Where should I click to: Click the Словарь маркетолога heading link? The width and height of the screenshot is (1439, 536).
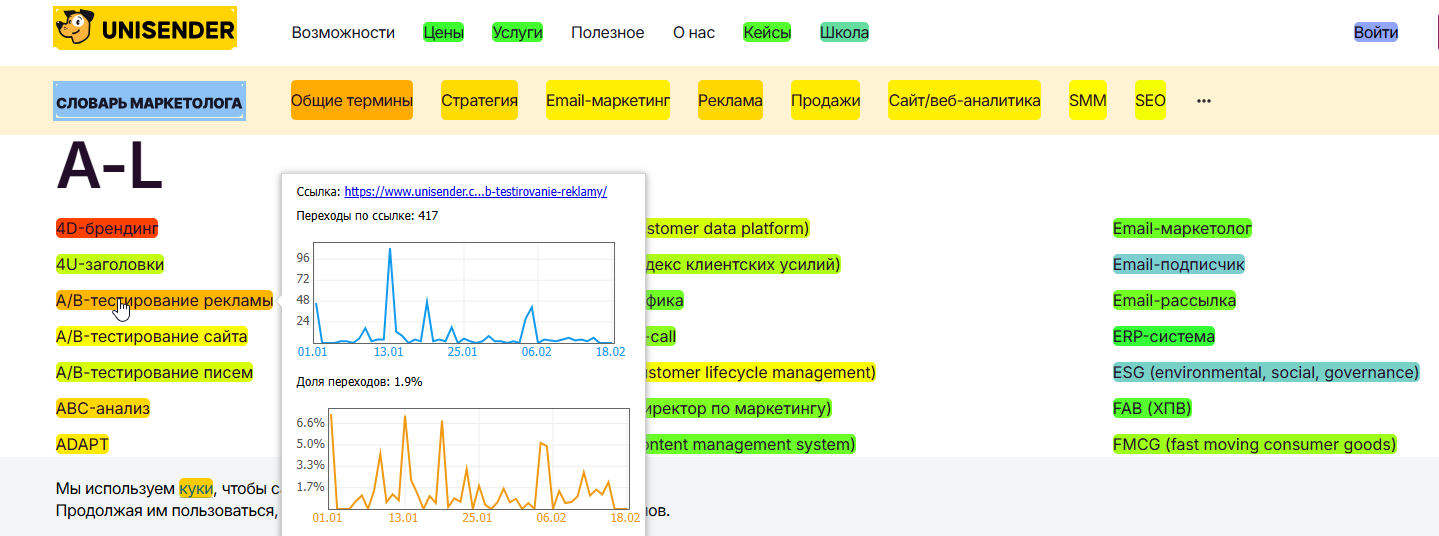click(x=149, y=102)
